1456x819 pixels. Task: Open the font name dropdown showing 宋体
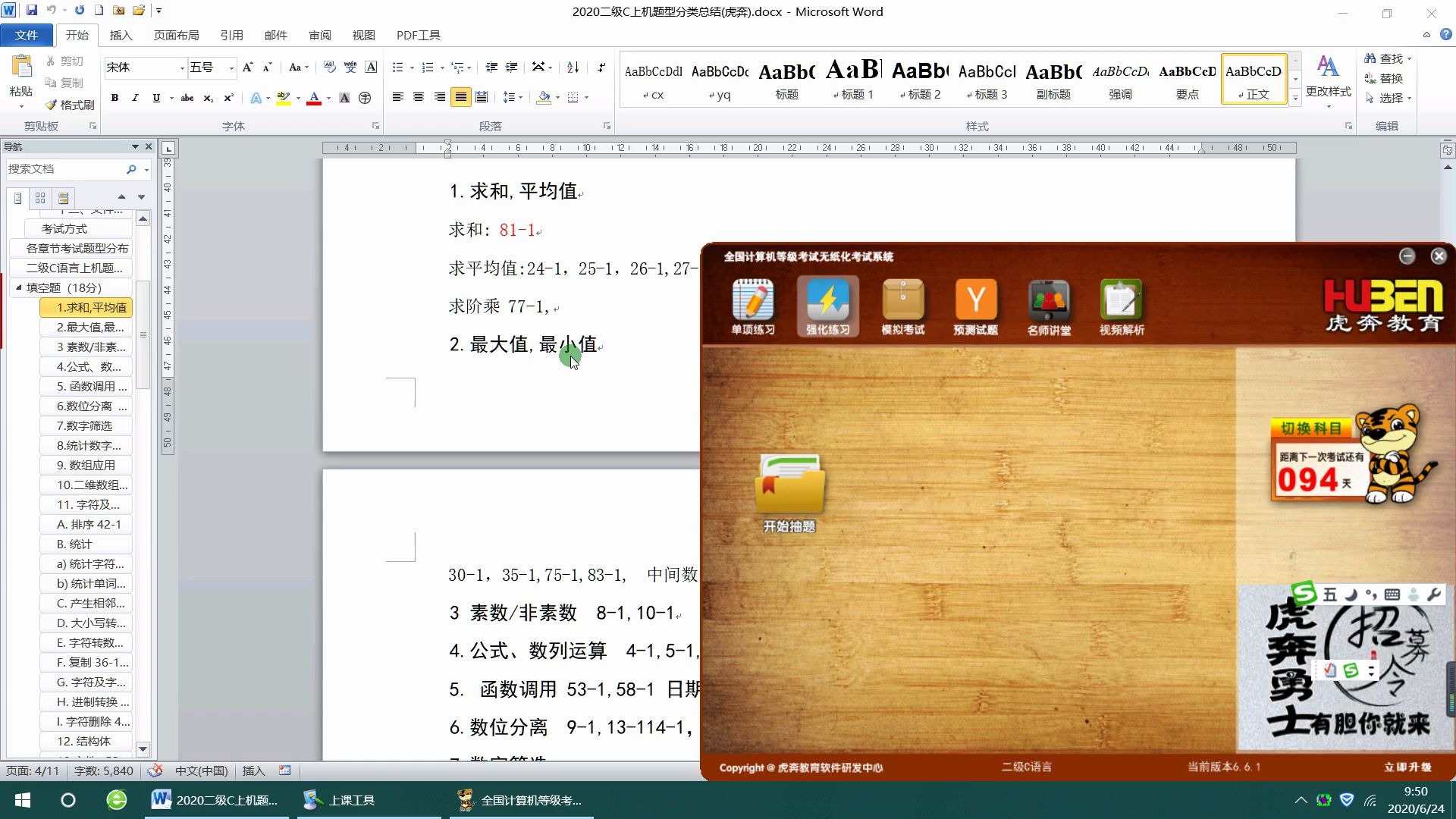(182, 67)
